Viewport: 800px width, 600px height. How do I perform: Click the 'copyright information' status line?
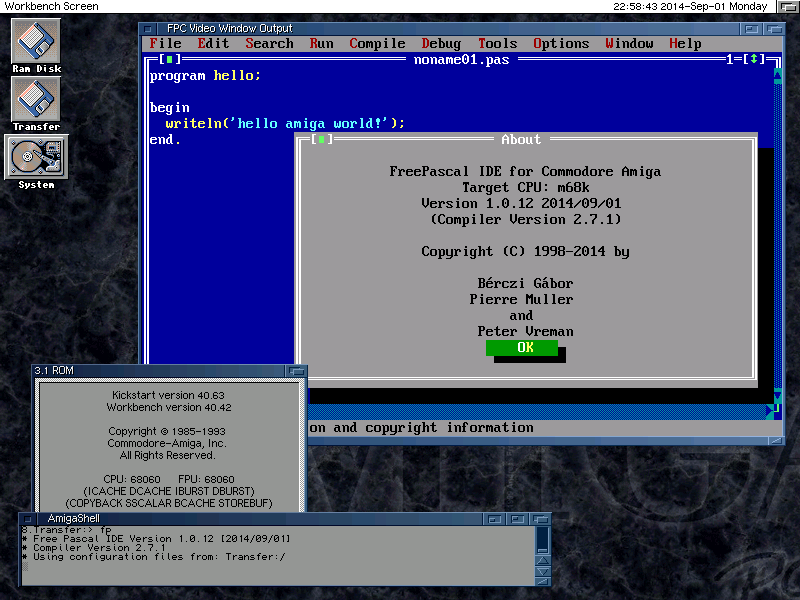(449, 428)
